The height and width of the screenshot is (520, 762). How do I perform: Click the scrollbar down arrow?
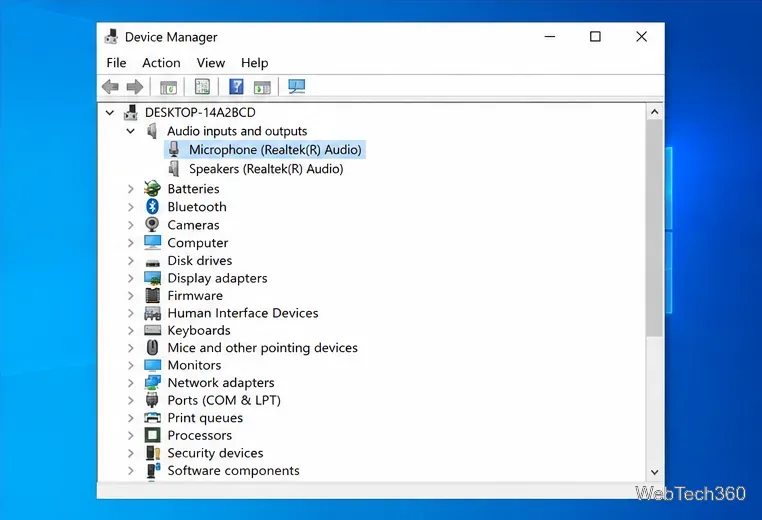[655, 472]
